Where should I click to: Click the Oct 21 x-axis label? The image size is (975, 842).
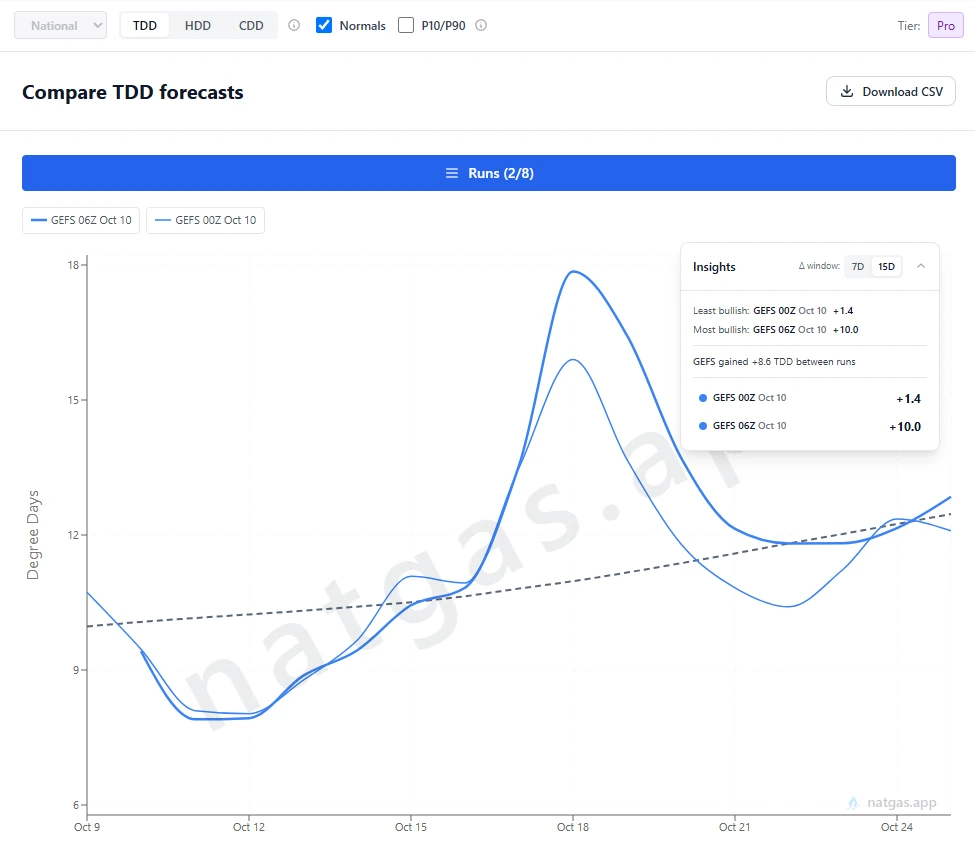pos(734,827)
